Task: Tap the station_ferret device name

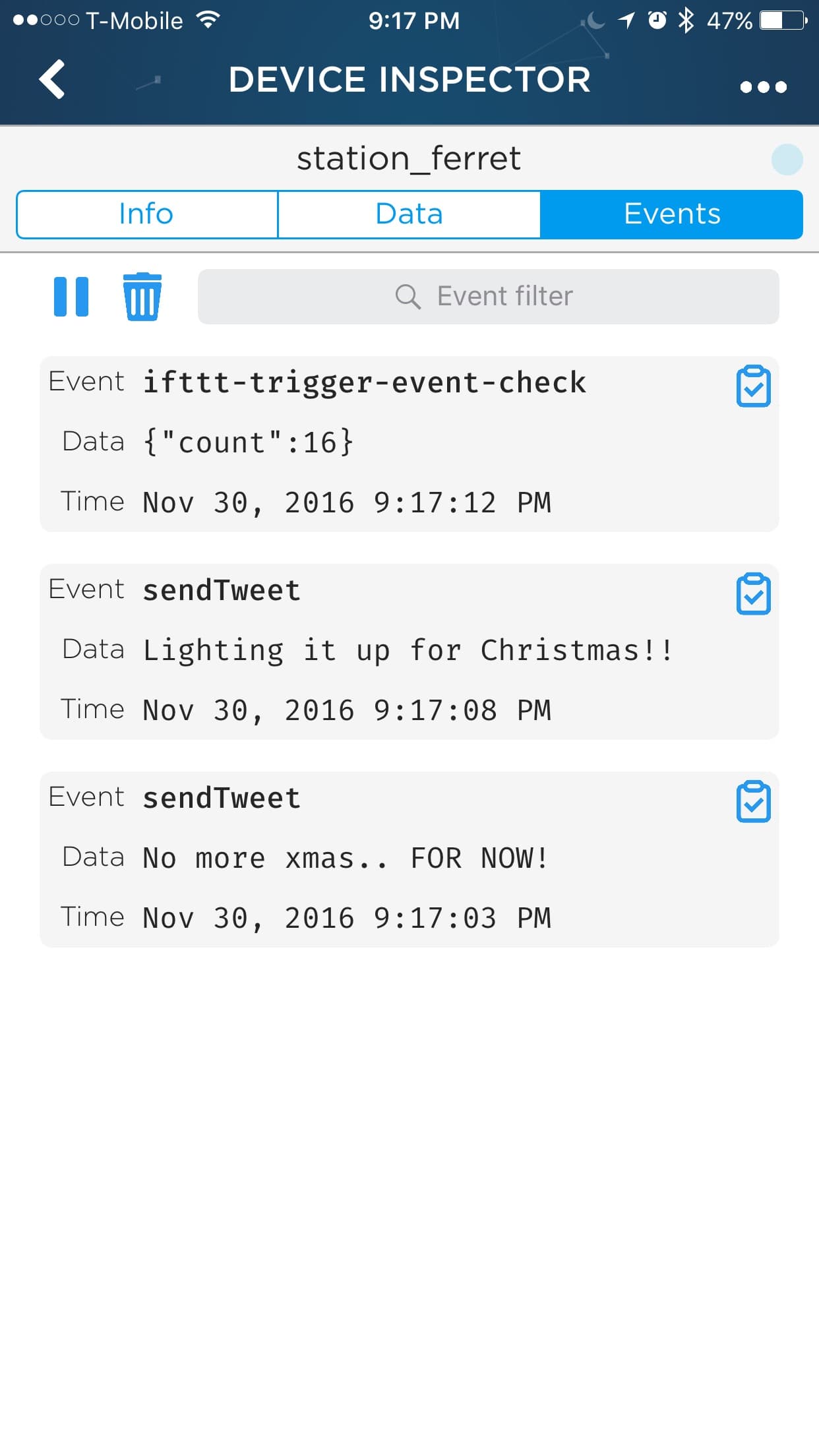Action: click(x=409, y=158)
